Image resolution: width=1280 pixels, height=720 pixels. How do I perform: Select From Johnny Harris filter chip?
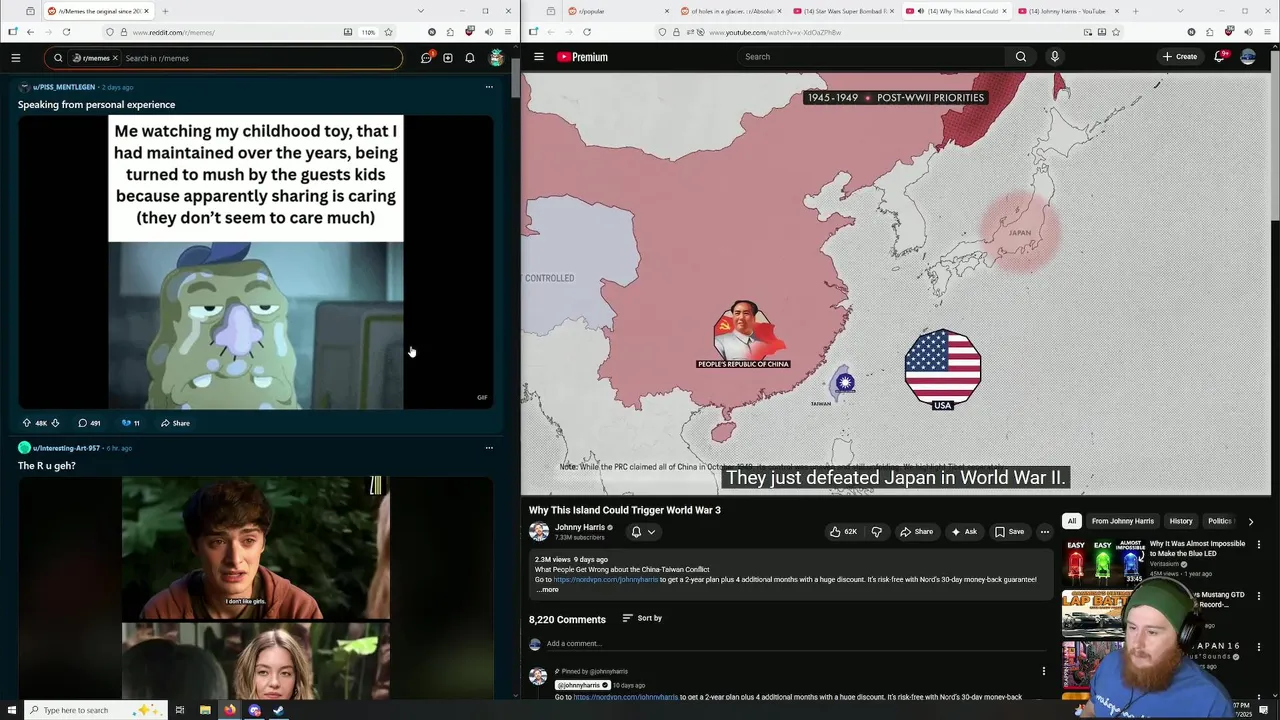pos(1123,521)
